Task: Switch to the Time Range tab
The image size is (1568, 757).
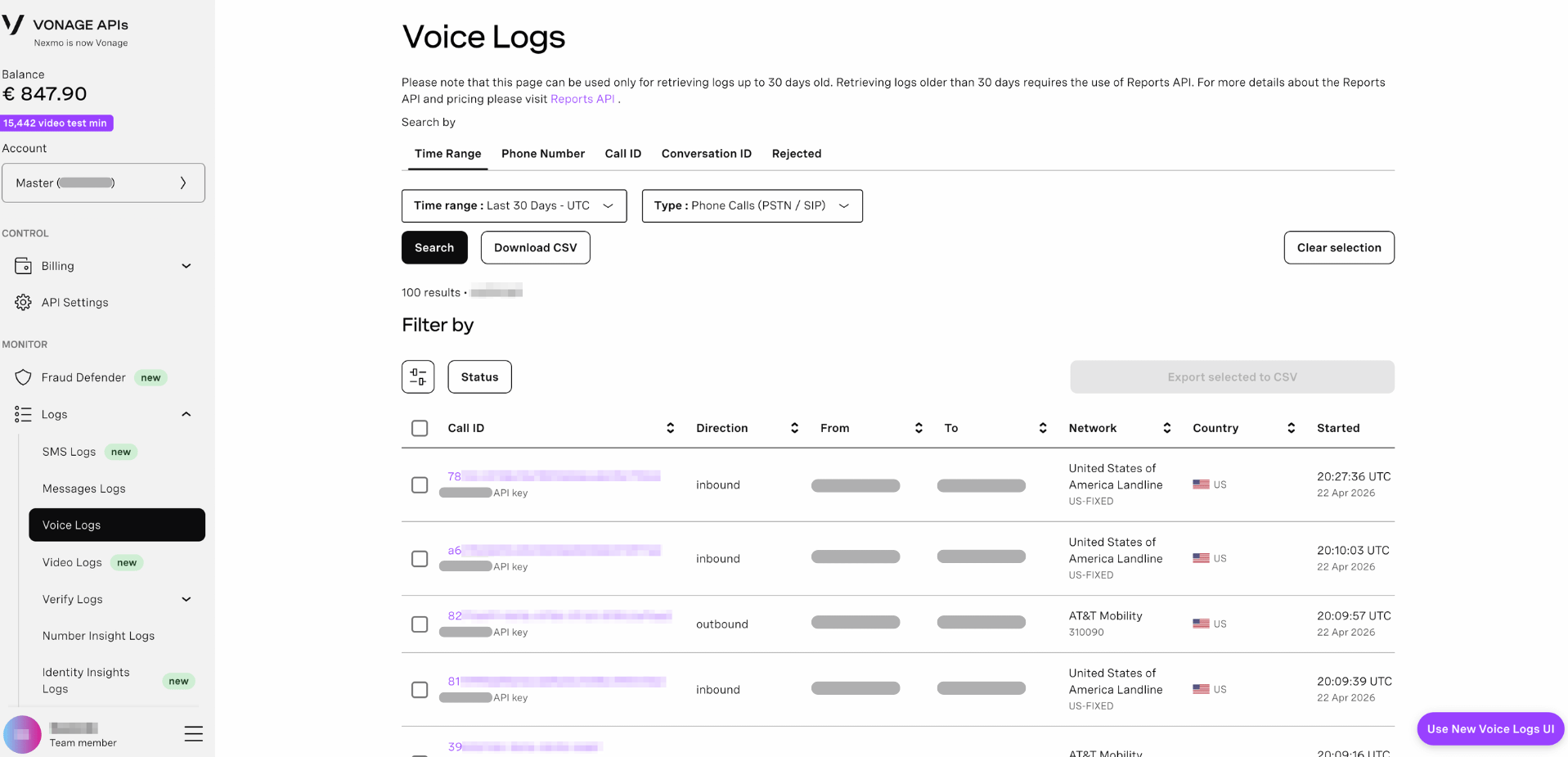Action: coord(447,154)
